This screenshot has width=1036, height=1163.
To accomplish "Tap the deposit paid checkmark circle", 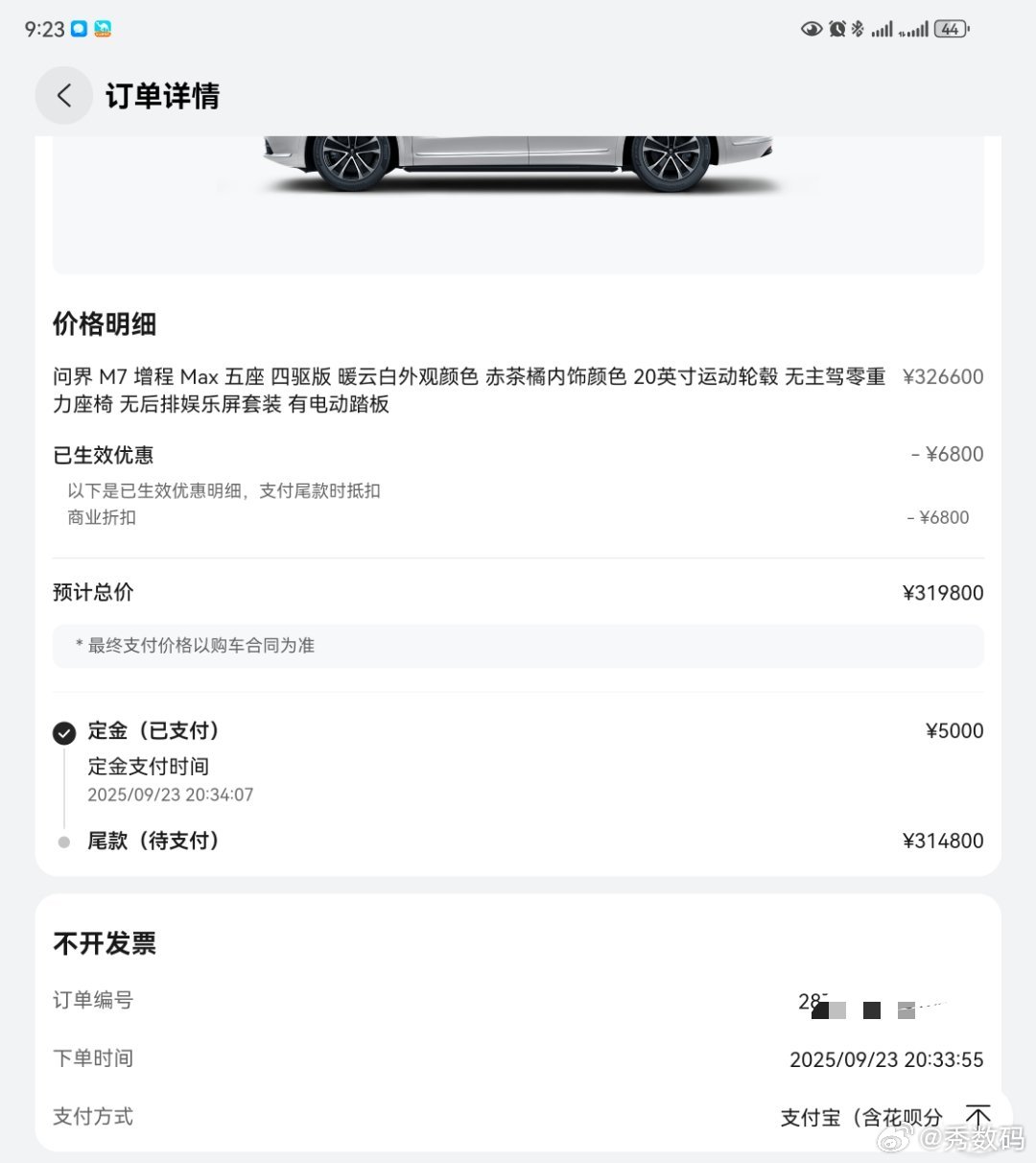I will [x=64, y=733].
